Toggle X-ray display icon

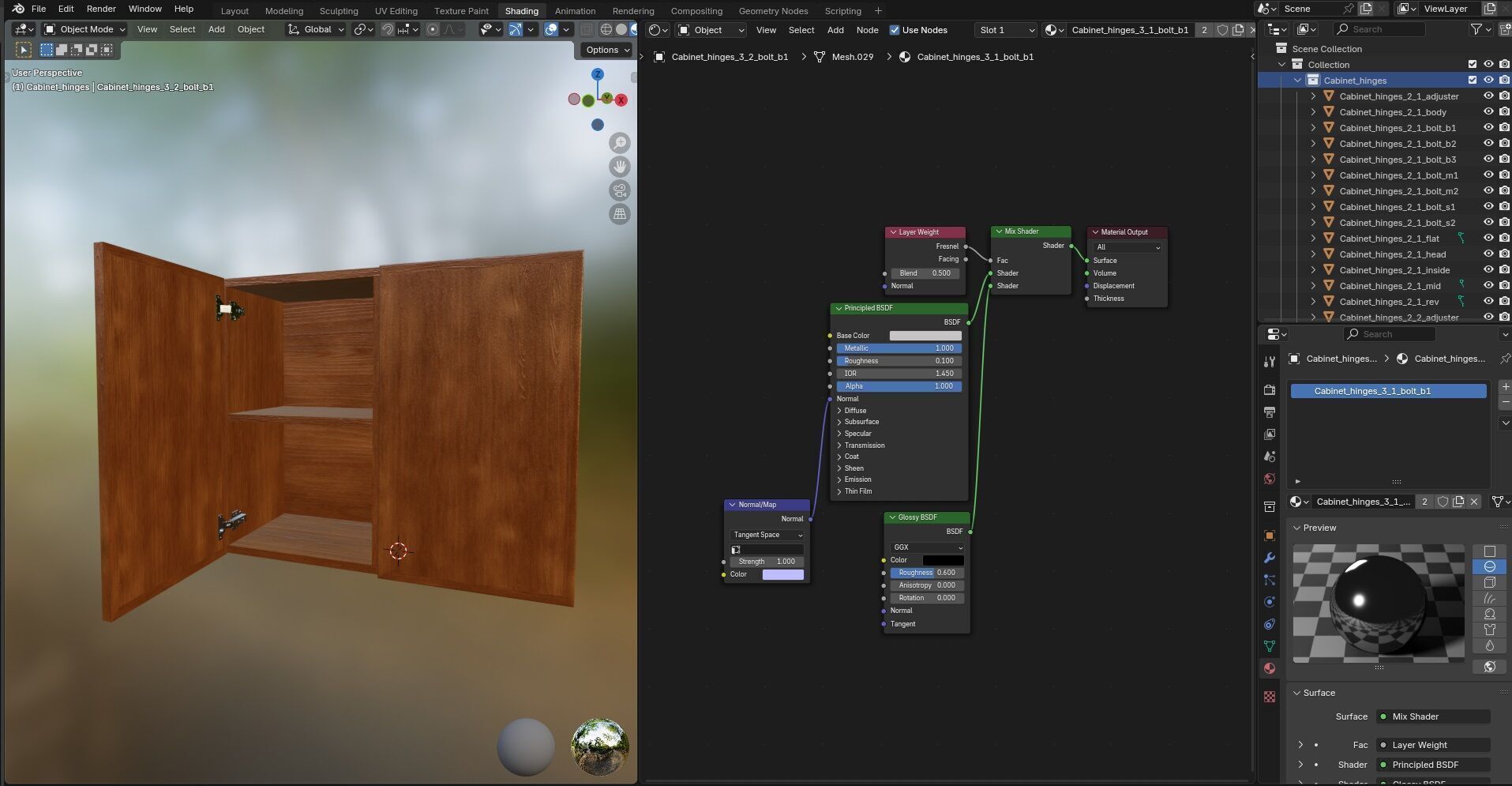click(587, 29)
